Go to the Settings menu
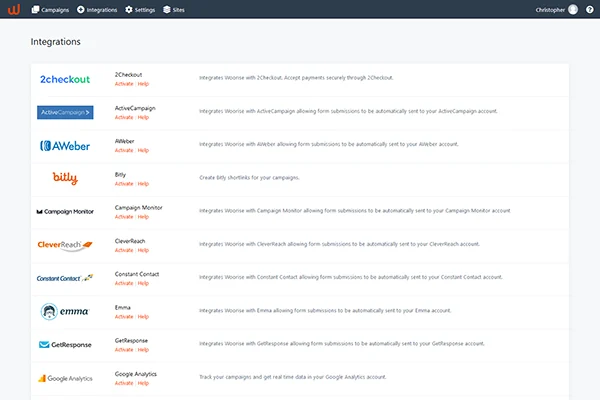 click(x=141, y=9)
